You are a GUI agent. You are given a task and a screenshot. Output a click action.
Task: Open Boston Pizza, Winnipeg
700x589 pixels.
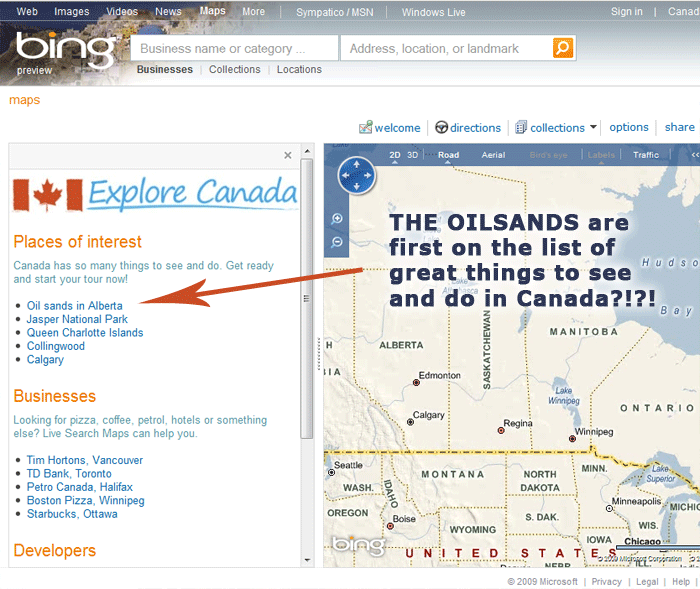86,501
